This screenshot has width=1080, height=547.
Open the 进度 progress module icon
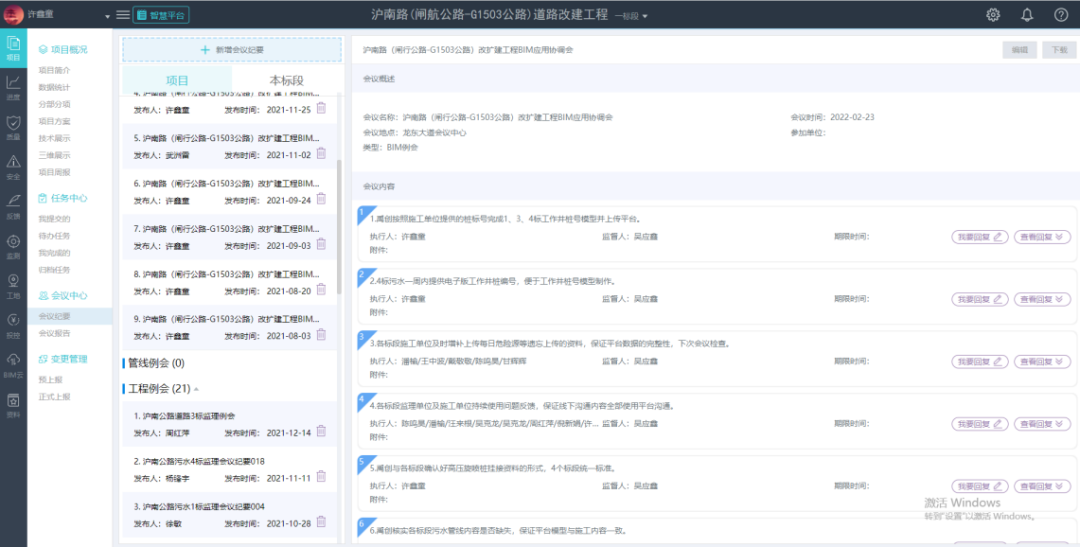pyautogui.click(x=13, y=87)
